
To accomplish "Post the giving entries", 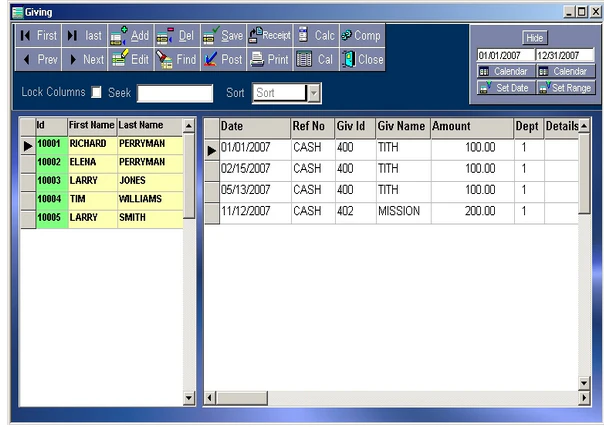I will (x=223, y=59).
